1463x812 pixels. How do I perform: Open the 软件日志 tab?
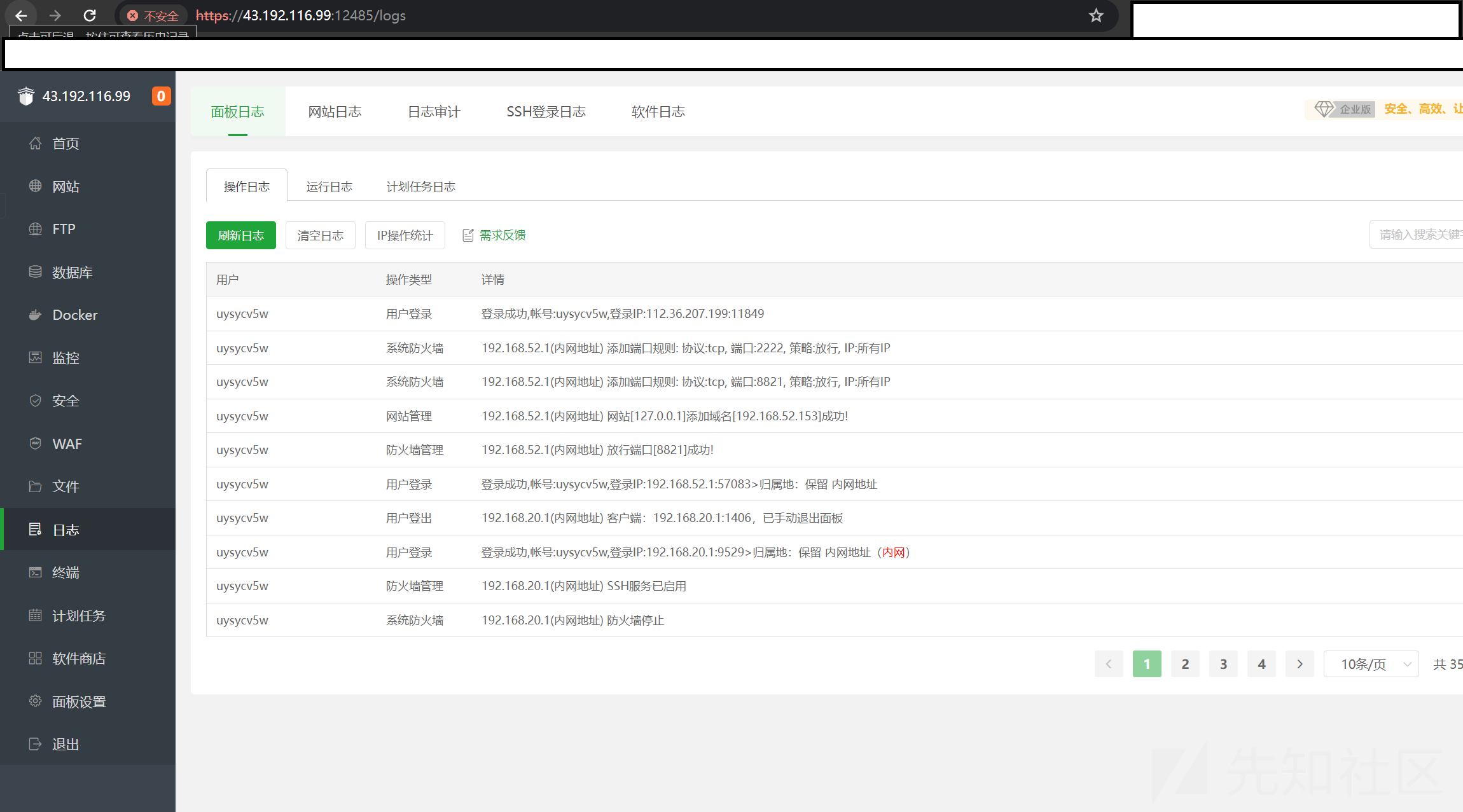(x=658, y=111)
